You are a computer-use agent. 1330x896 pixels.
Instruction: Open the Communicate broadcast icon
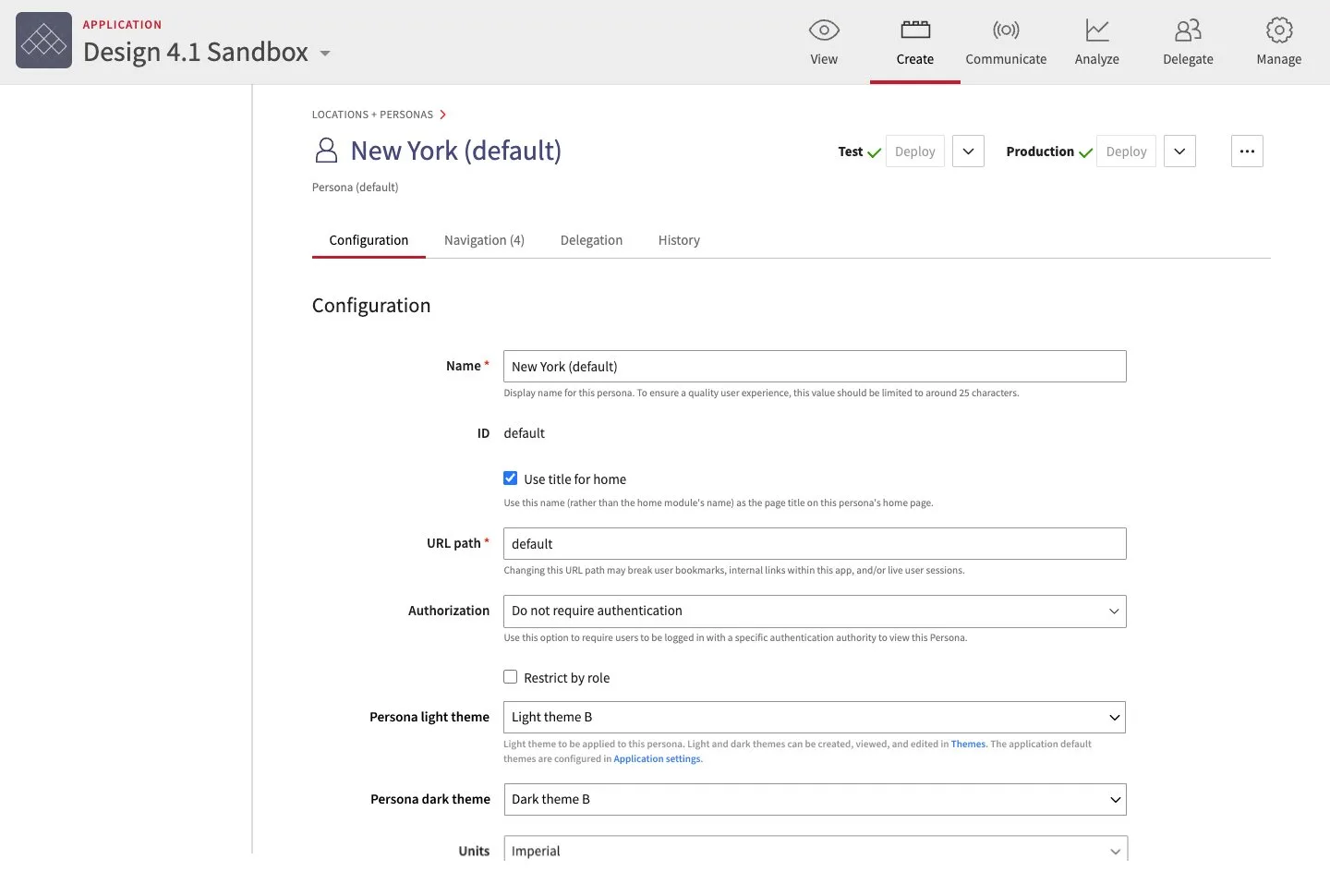click(1006, 30)
